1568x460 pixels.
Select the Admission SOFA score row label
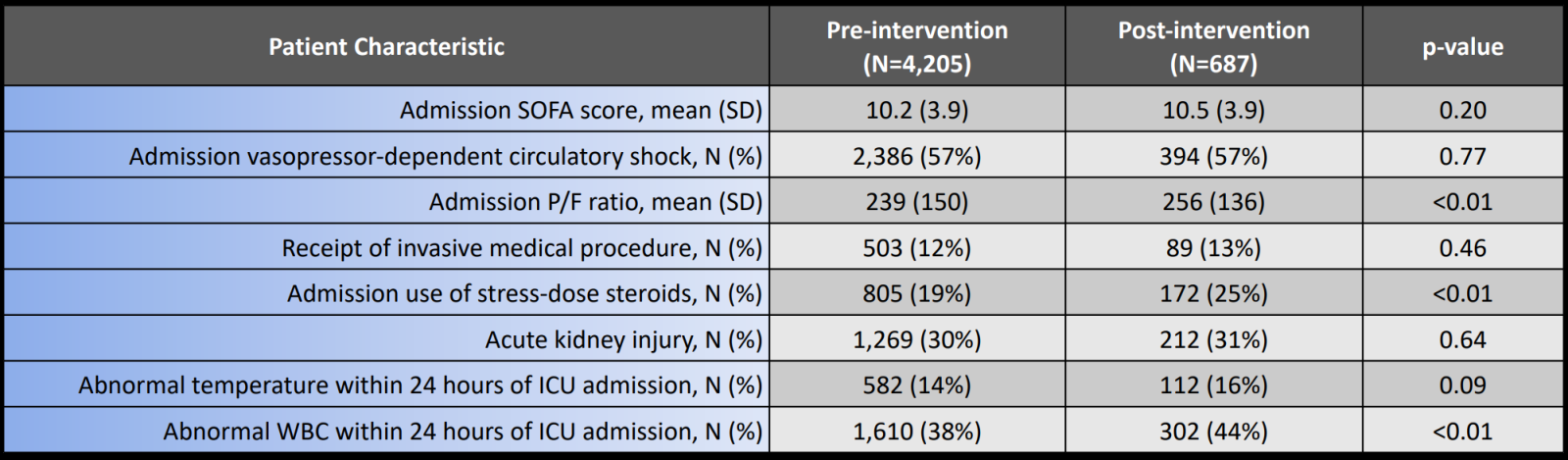580,110
